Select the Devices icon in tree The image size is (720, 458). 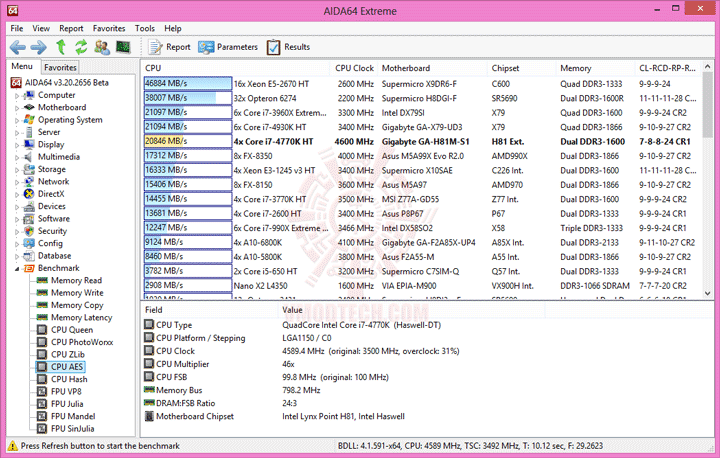point(29,206)
